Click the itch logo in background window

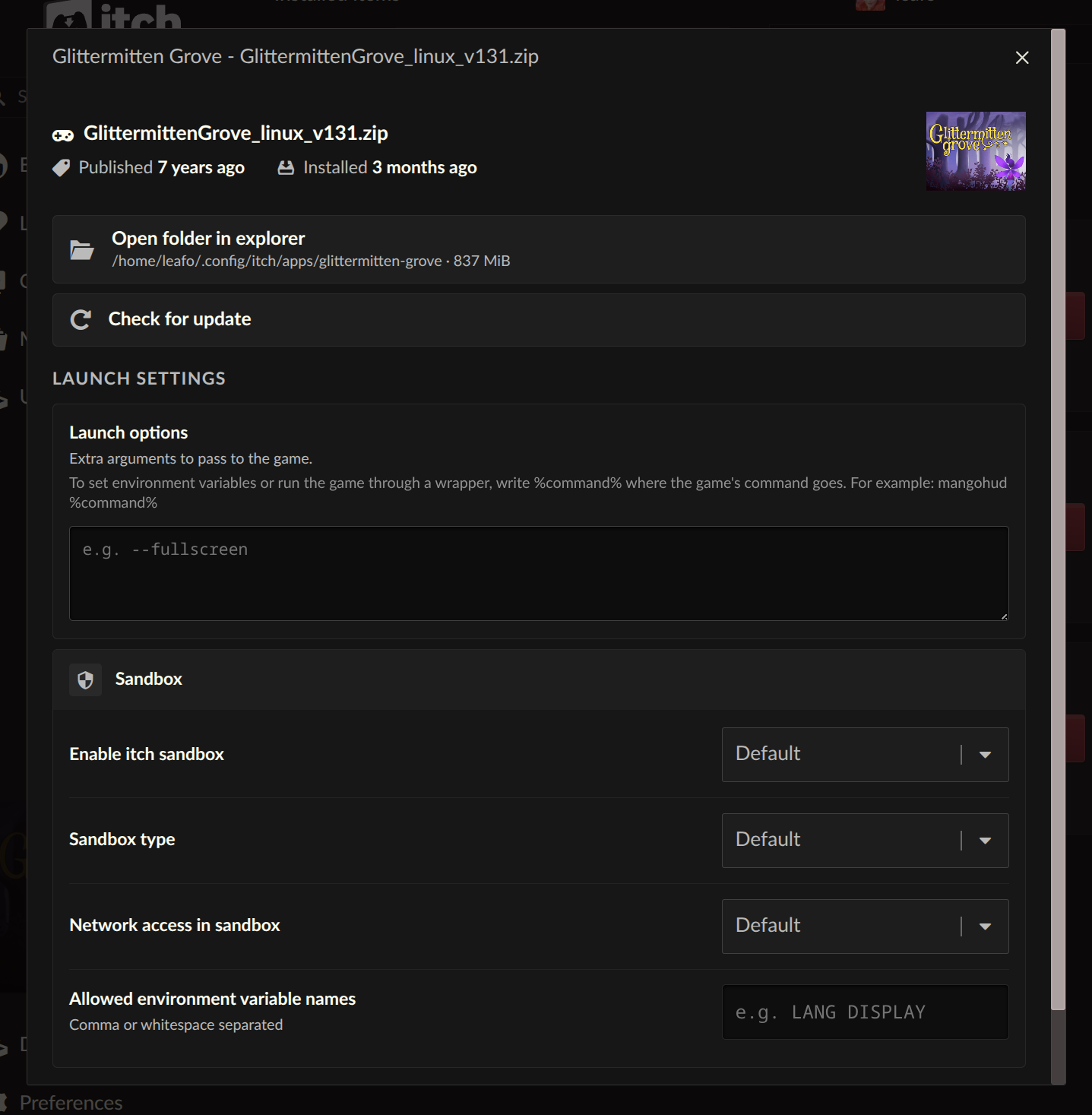tap(112, 14)
